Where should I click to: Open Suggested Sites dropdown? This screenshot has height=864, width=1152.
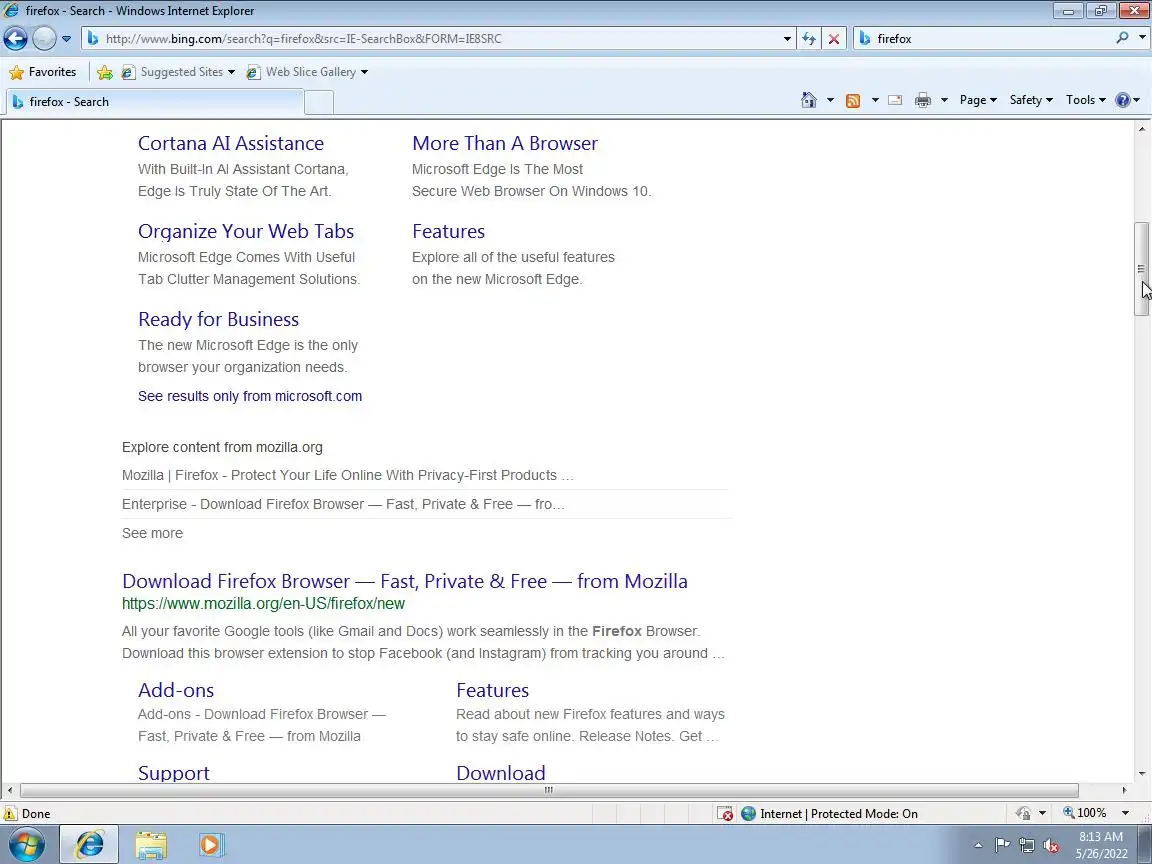[179, 72]
